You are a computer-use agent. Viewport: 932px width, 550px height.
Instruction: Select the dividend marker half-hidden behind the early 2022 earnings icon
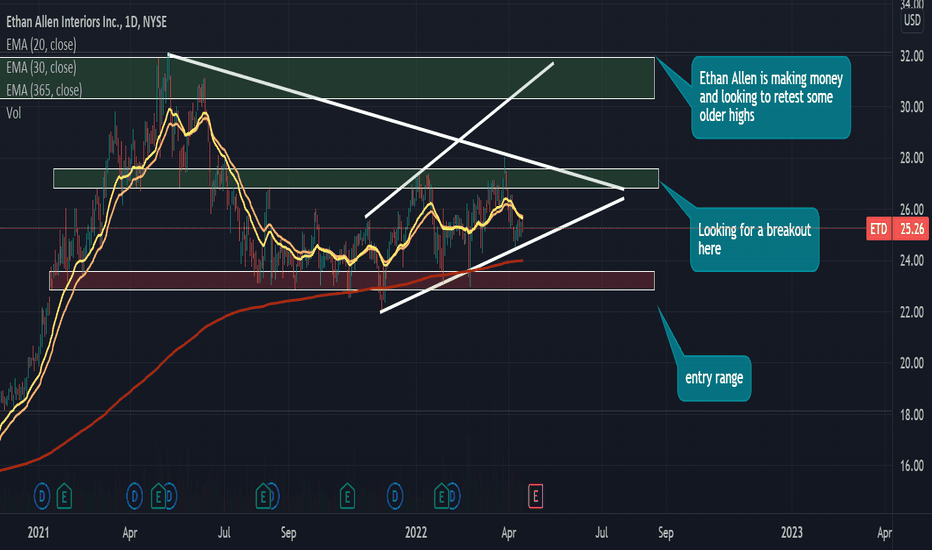[454, 496]
